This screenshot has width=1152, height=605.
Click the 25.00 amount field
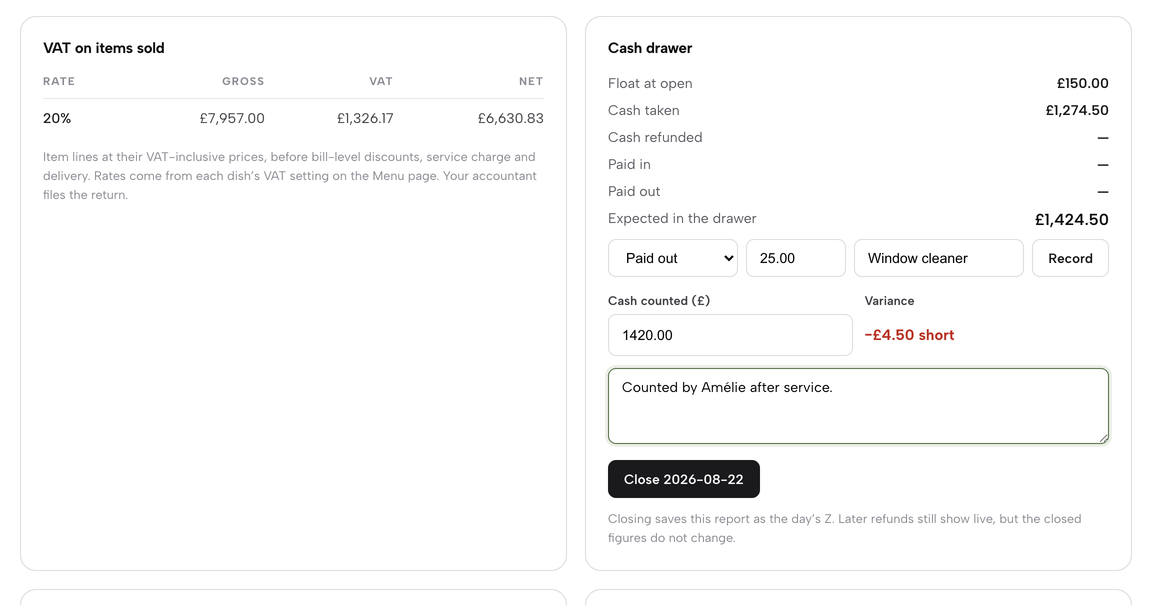[796, 258]
